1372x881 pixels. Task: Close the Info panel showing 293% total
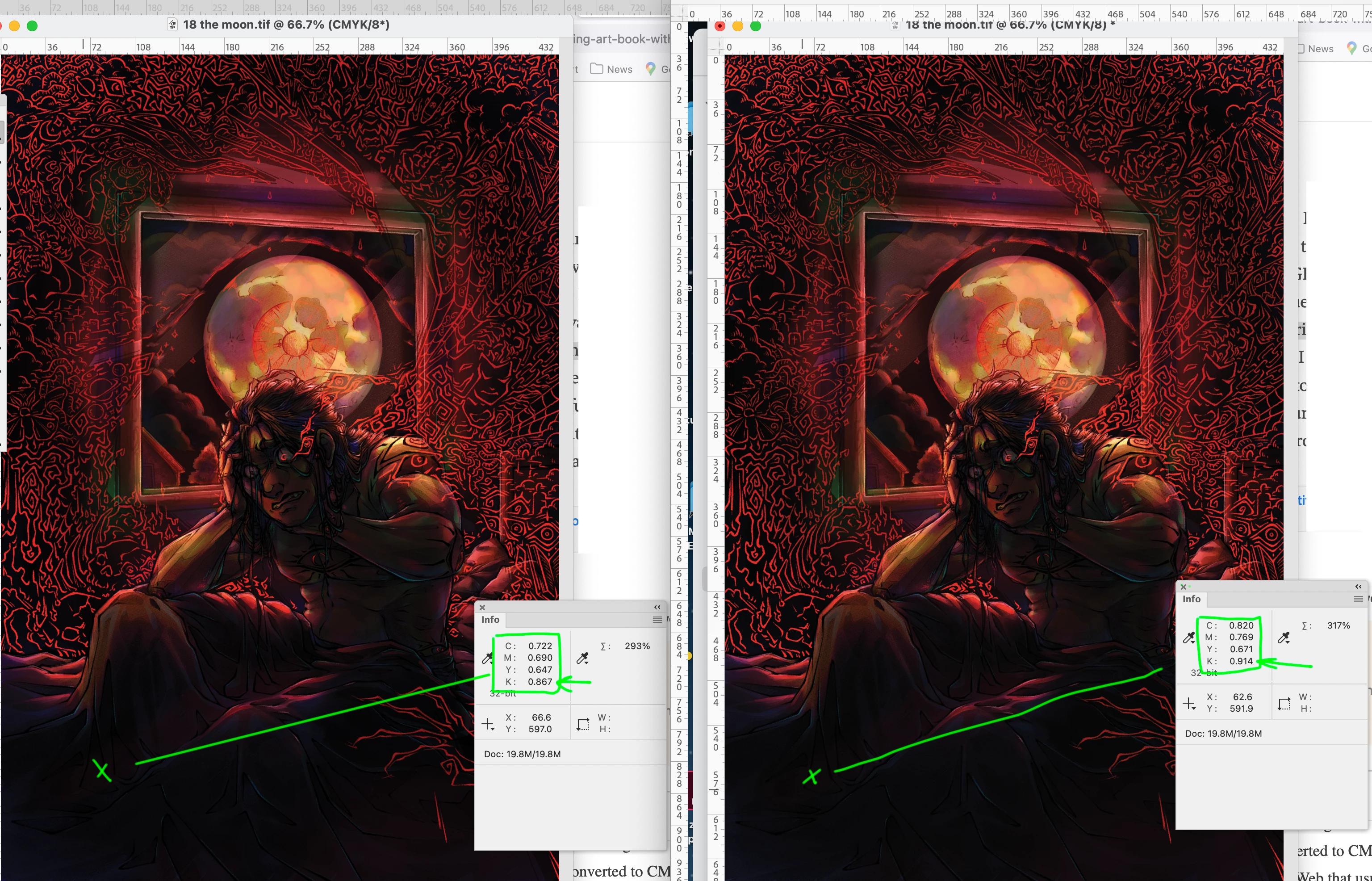pyautogui.click(x=482, y=608)
